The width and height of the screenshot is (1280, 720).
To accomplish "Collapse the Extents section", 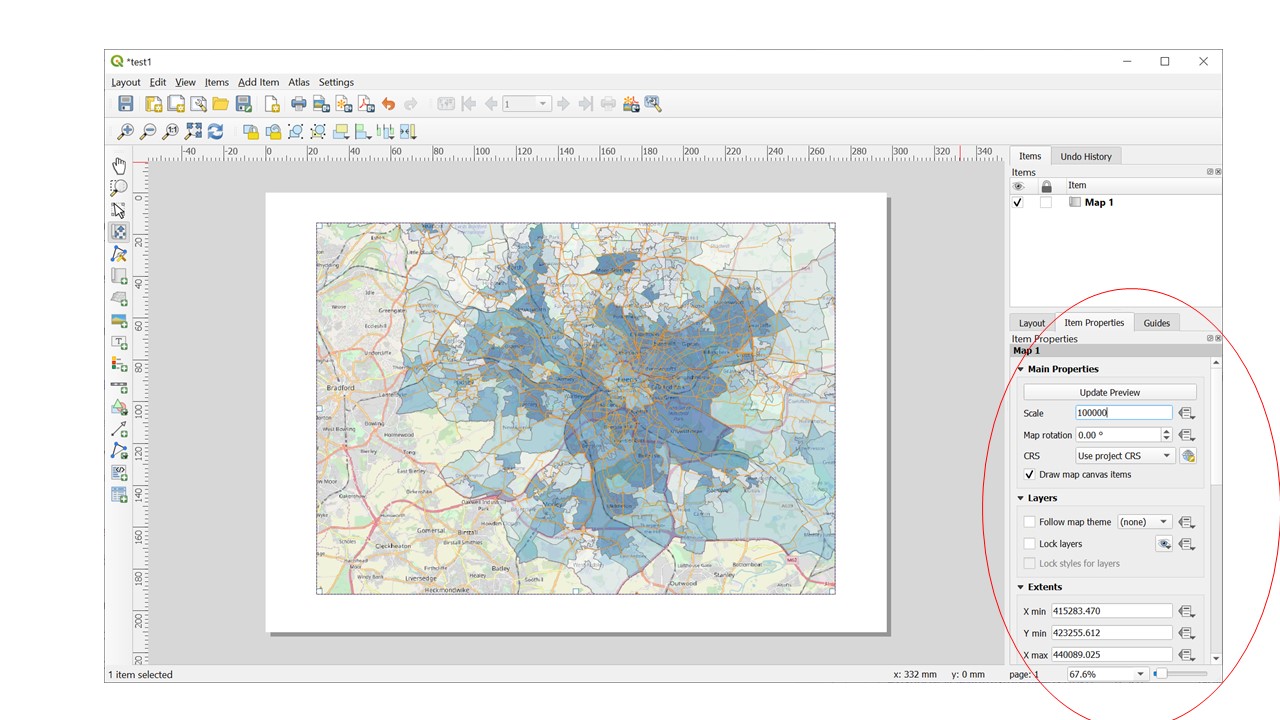I will coord(1021,587).
